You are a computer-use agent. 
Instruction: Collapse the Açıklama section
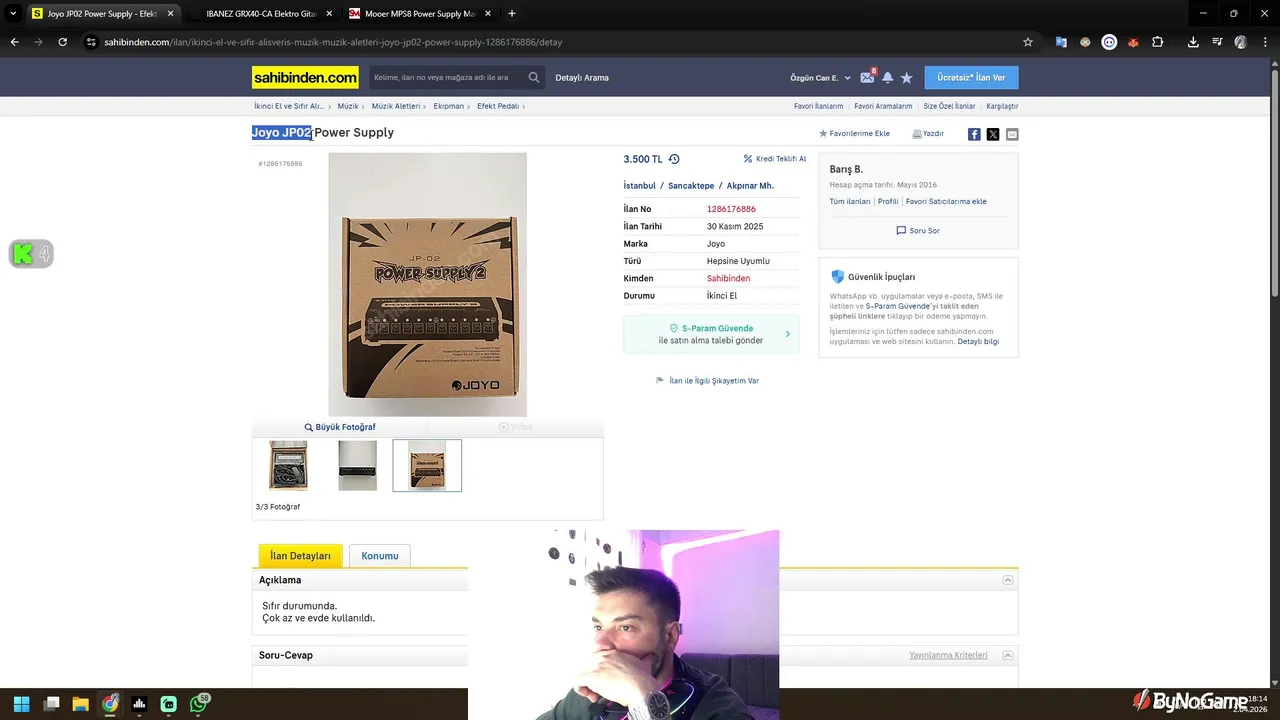1008,580
